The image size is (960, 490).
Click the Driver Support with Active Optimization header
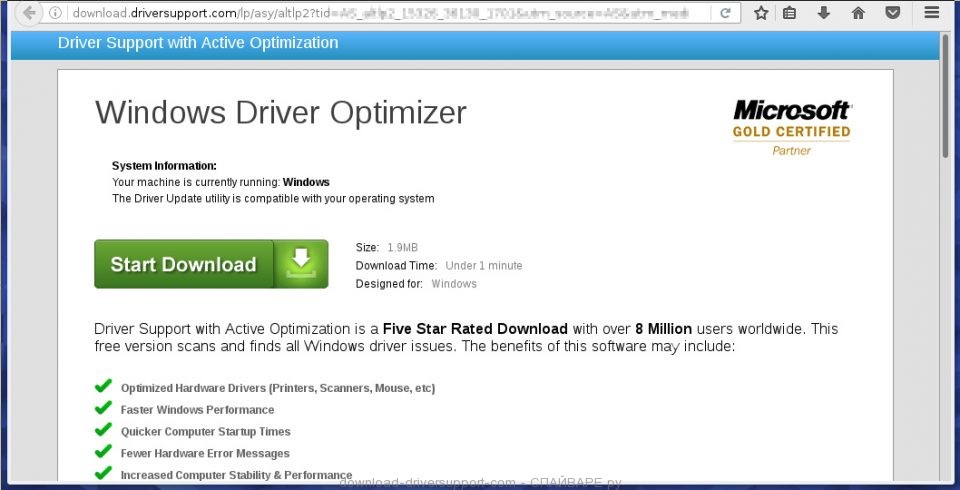pyautogui.click(x=198, y=43)
